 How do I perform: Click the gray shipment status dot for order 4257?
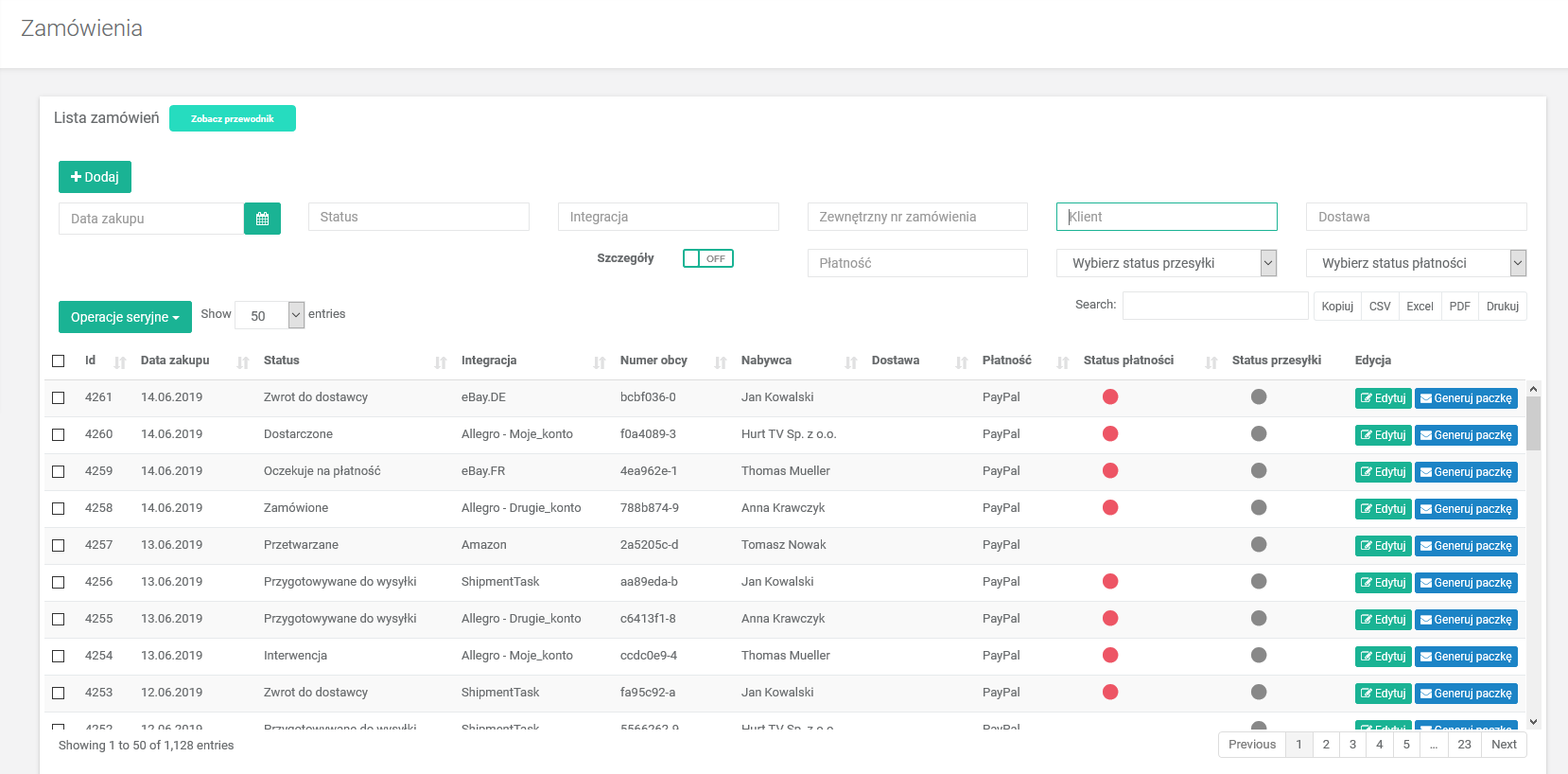[x=1258, y=545]
